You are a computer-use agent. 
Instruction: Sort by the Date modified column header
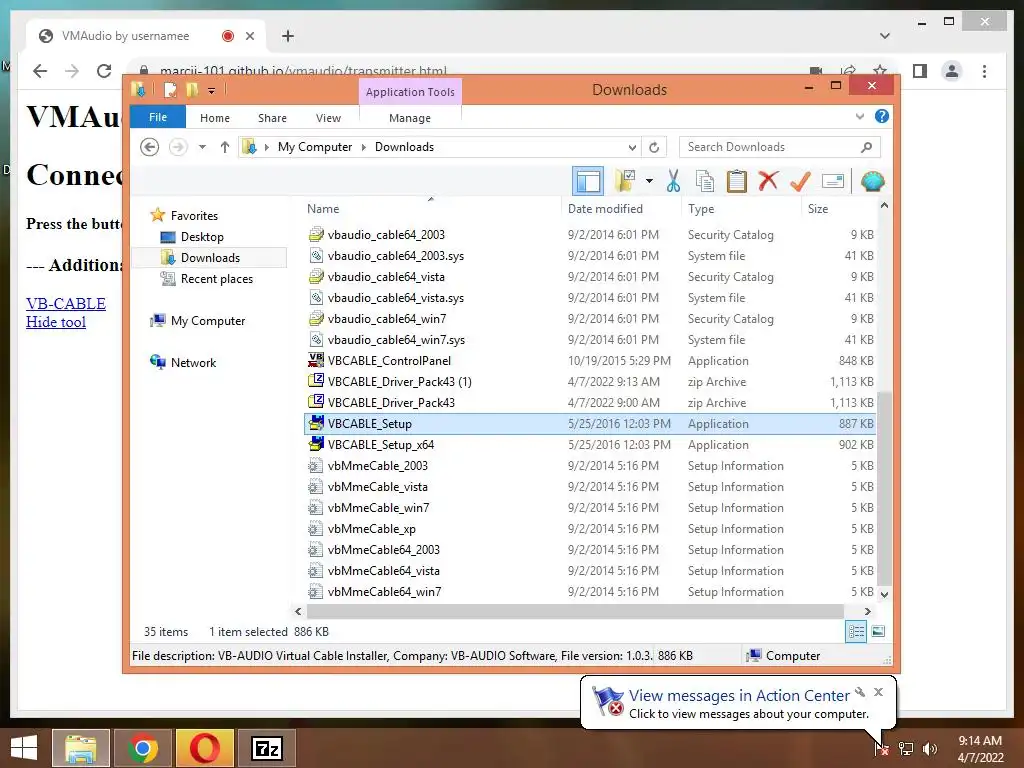tap(621, 209)
